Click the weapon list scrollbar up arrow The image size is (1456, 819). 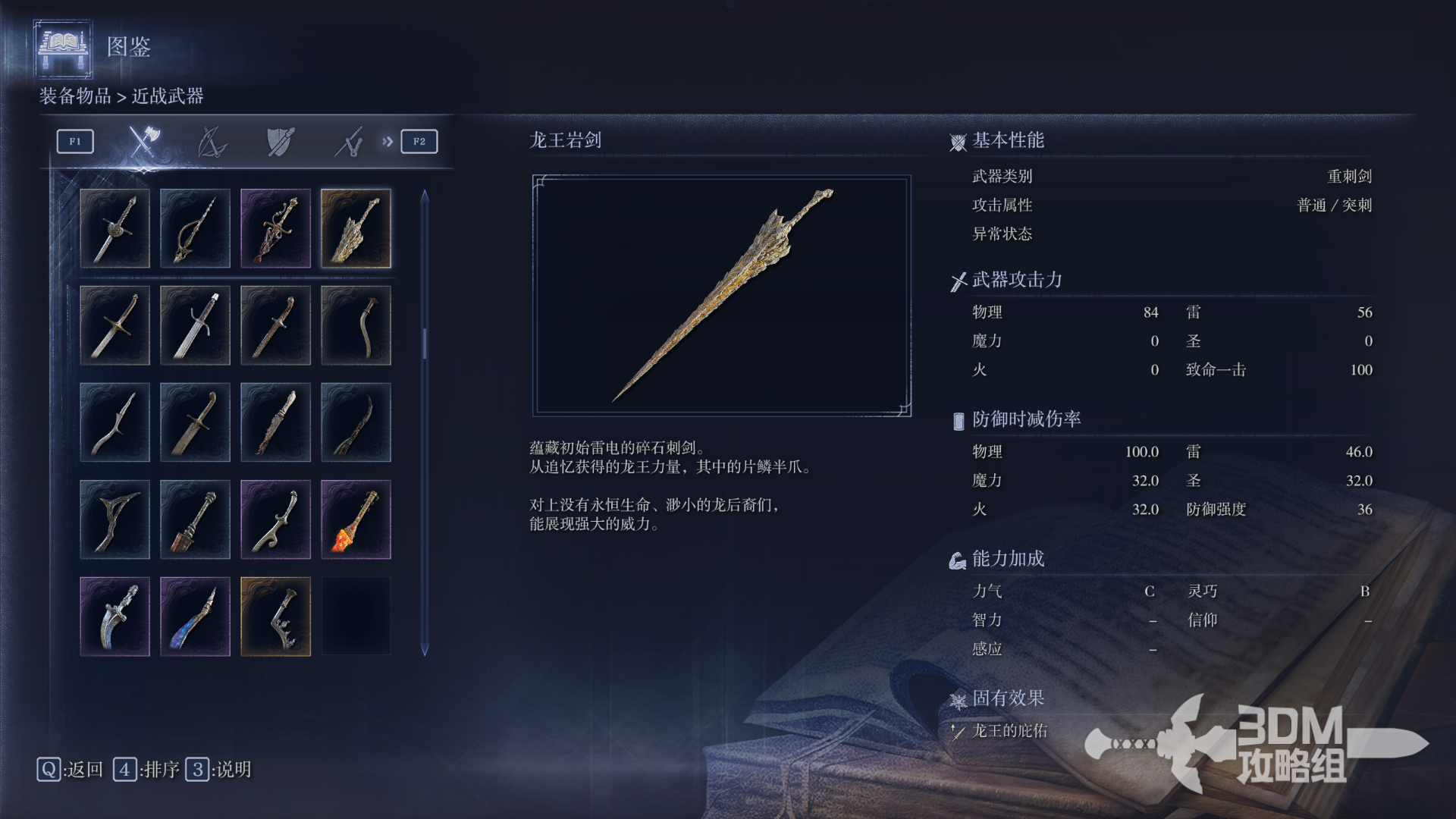[425, 196]
